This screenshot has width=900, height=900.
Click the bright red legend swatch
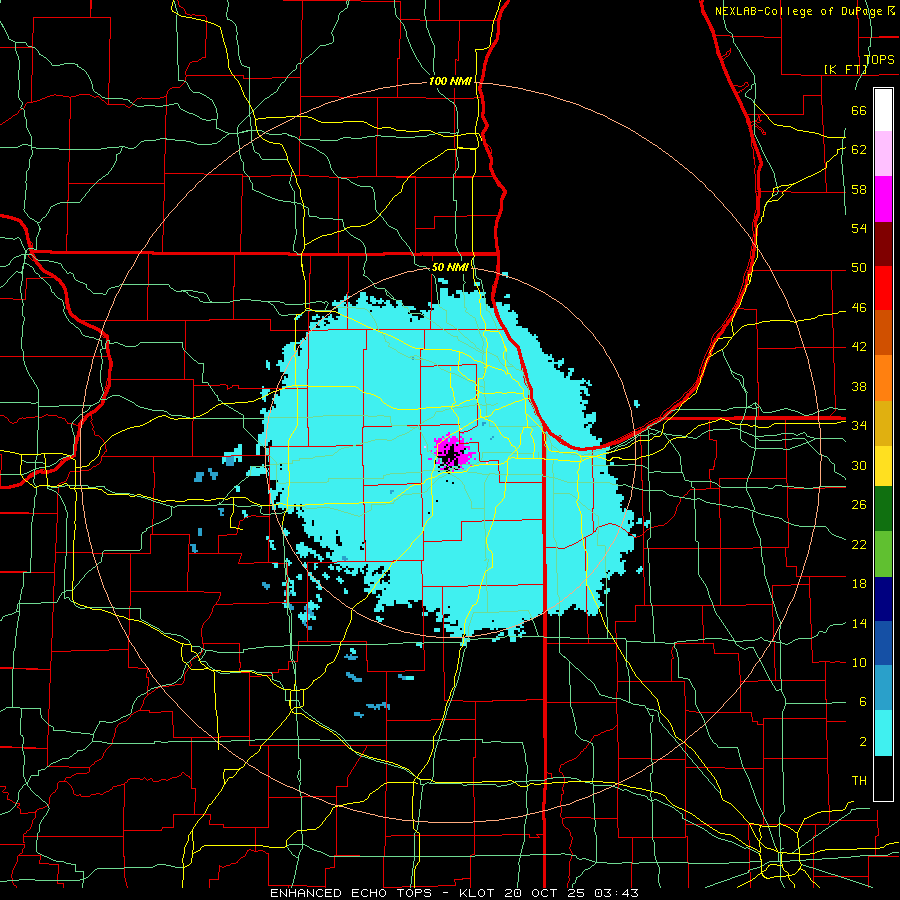click(x=883, y=288)
